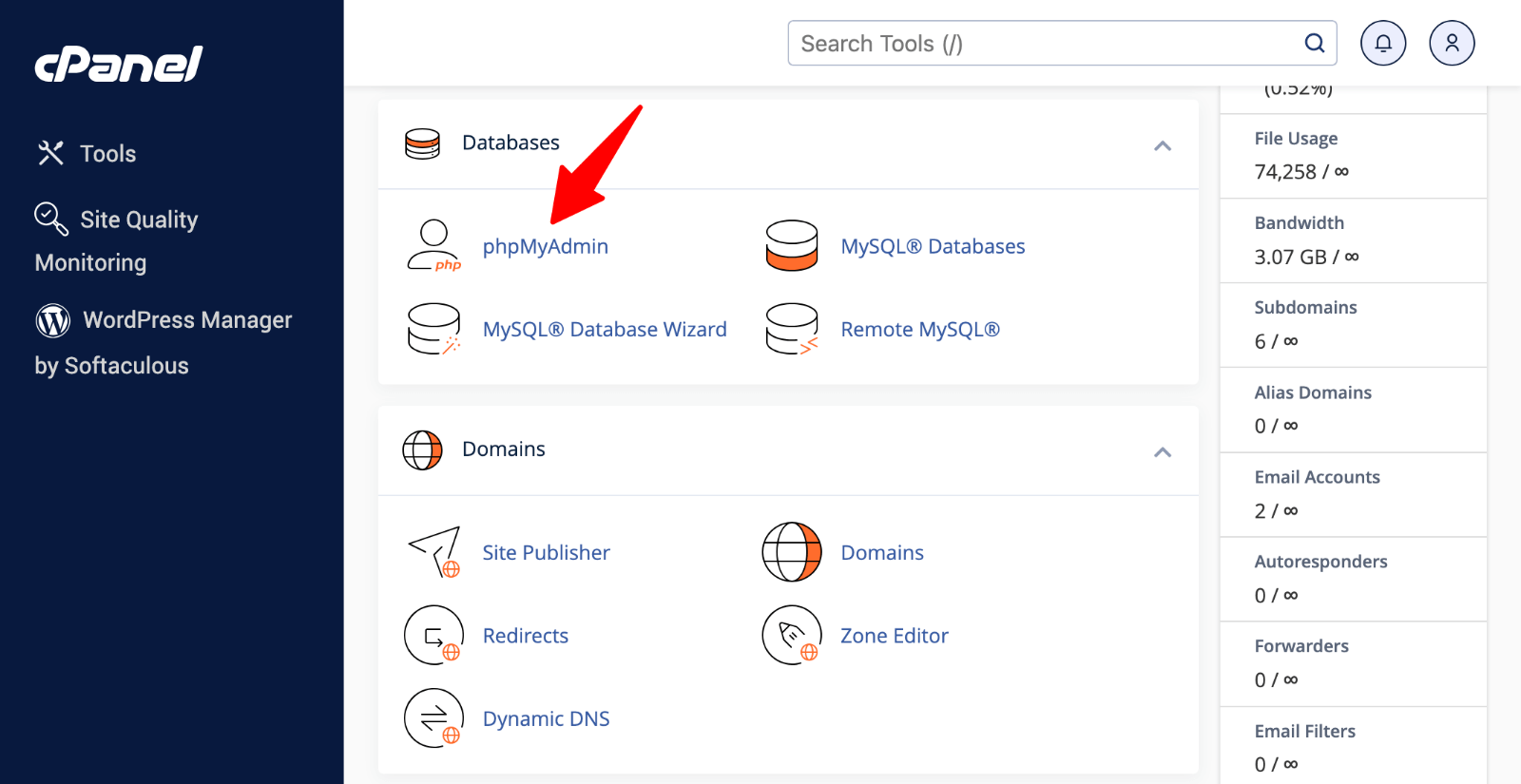Click the orange Domains globe icon

(x=792, y=552)
